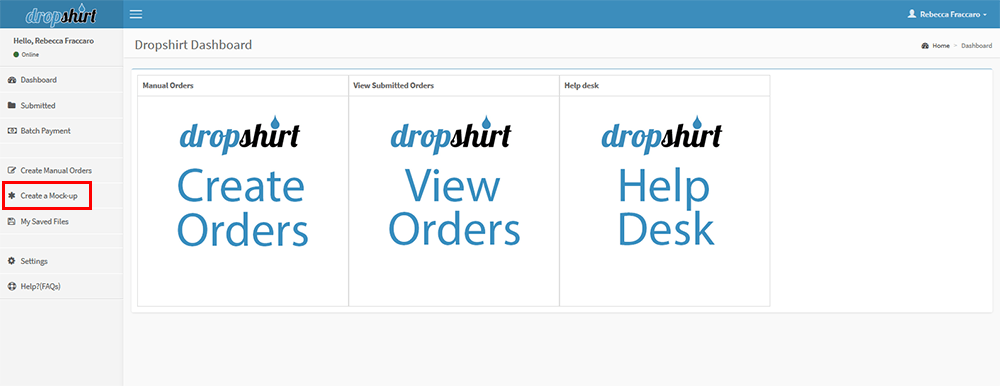Click the Create Manual Orders edit icon

click(x=11, y=170)
